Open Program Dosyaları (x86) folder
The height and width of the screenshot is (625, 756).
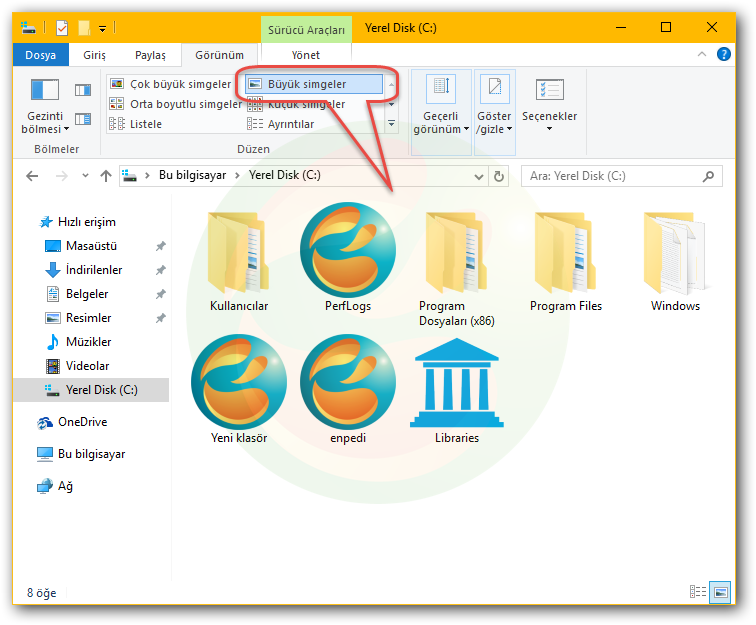click(x=457, y=252)
